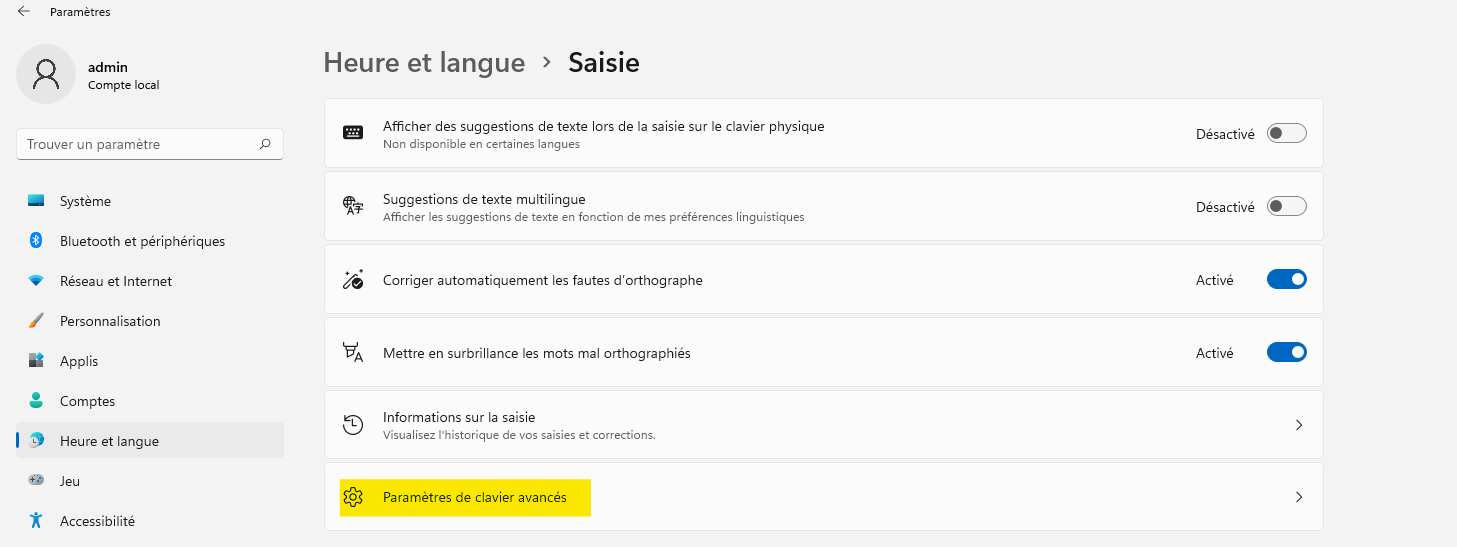
Task: Click the admin account avatar icon
Action: tap(46, 74)
